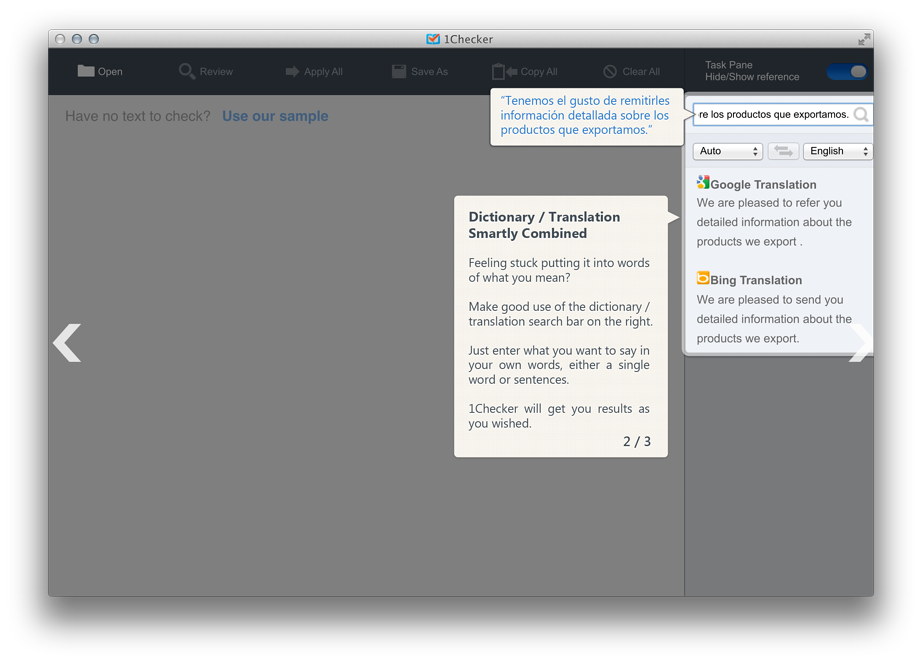Click the 'Dictionary / Translation Smartly Combined' heading
The image size is (922, 663).
click(544, 225)
